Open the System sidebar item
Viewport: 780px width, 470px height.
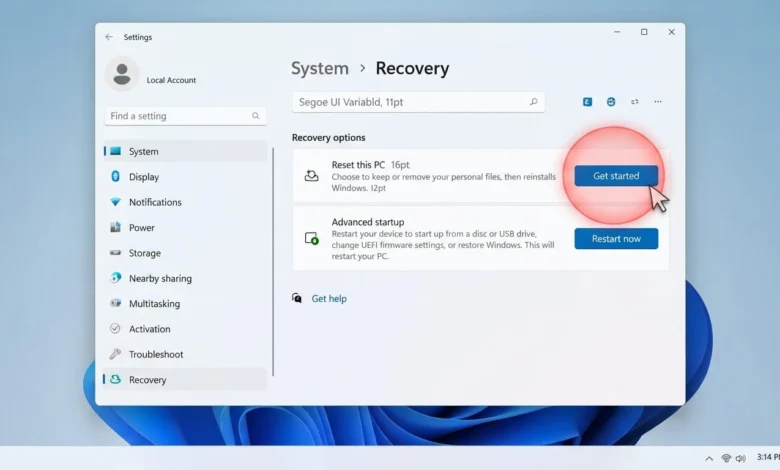(185, 151)
